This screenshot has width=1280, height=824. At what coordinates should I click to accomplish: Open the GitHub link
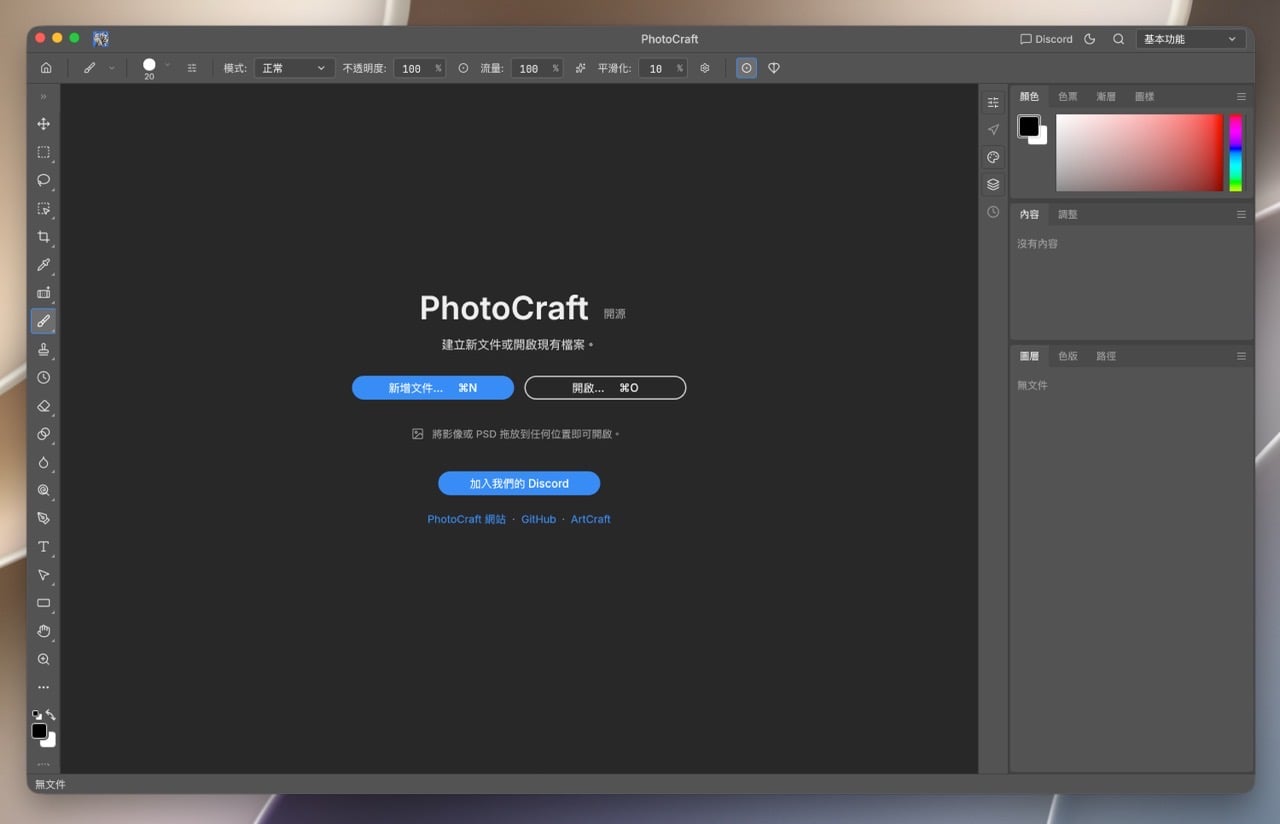[538, 519]
